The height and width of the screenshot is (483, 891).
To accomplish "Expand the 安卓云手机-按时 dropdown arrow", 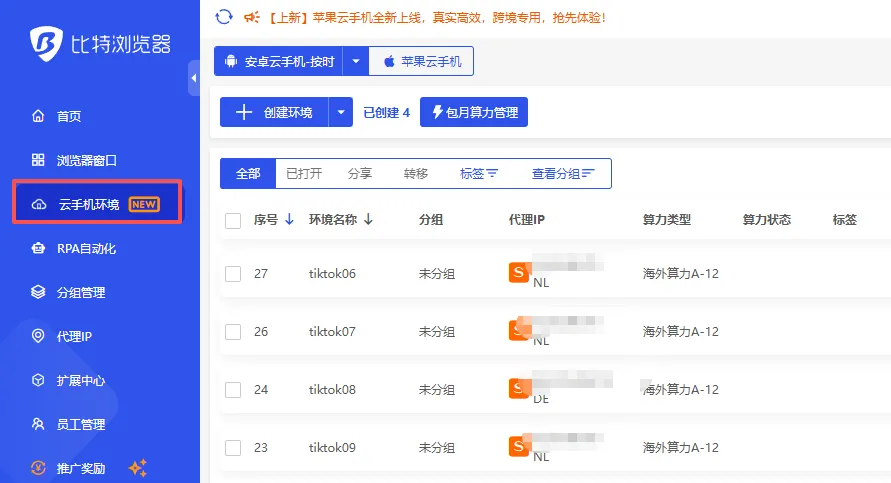I will [356, 61].
